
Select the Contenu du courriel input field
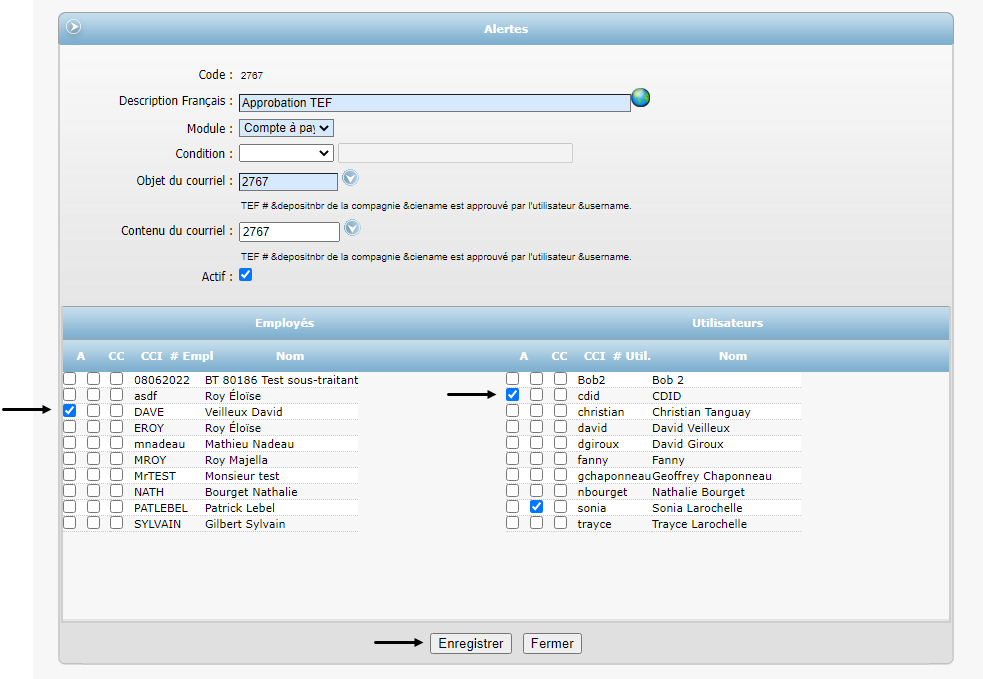pyautogui.click(x=288, y=231)
